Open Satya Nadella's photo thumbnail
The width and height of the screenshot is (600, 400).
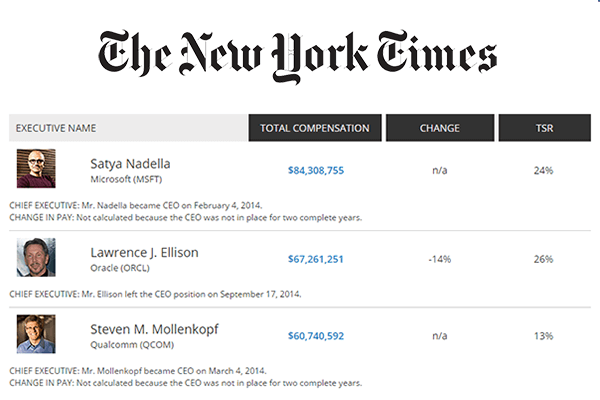tap(36, 168)
